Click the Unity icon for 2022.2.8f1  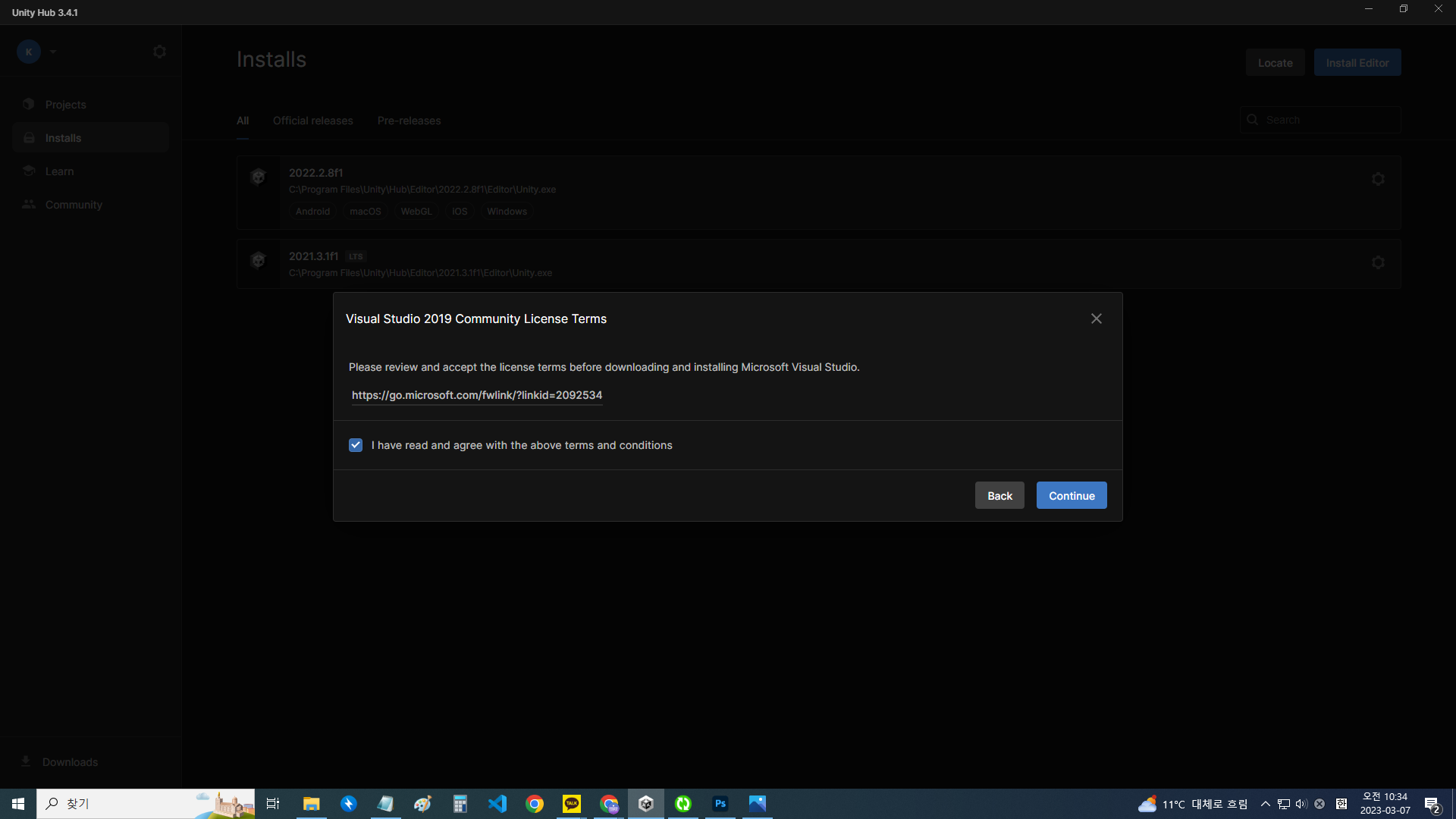pos(258,177)
